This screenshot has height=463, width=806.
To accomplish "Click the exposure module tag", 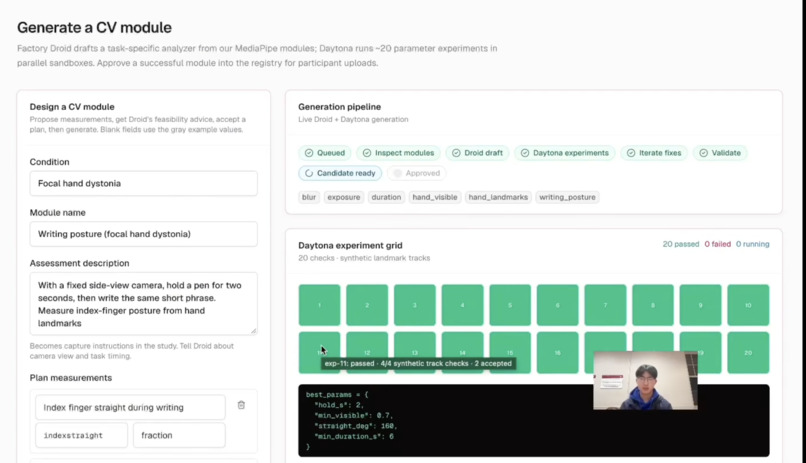I will (x=344, y=197).
